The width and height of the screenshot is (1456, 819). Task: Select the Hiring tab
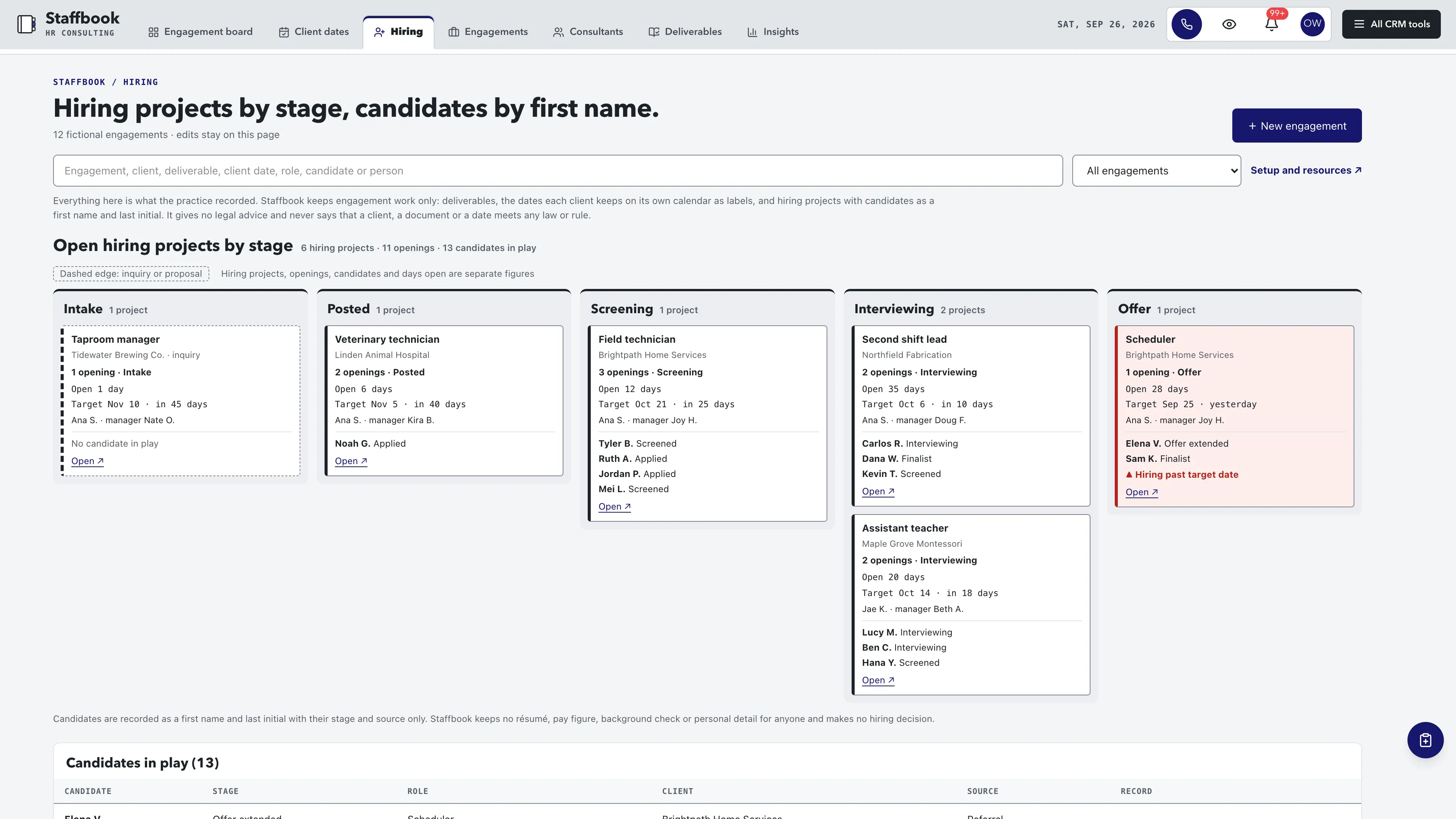tap(399, 32)
